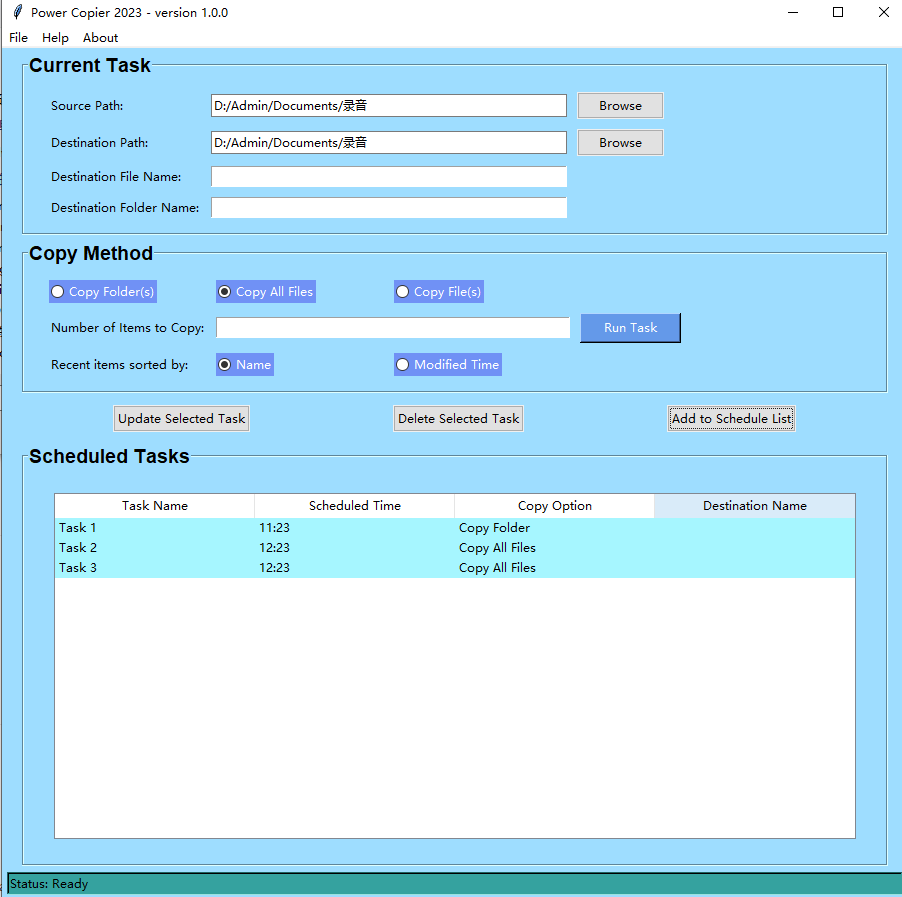Browse for the Destination Path
Image resolution: width=902 pixels, height=897 pixels.
[x=620, y=142]
